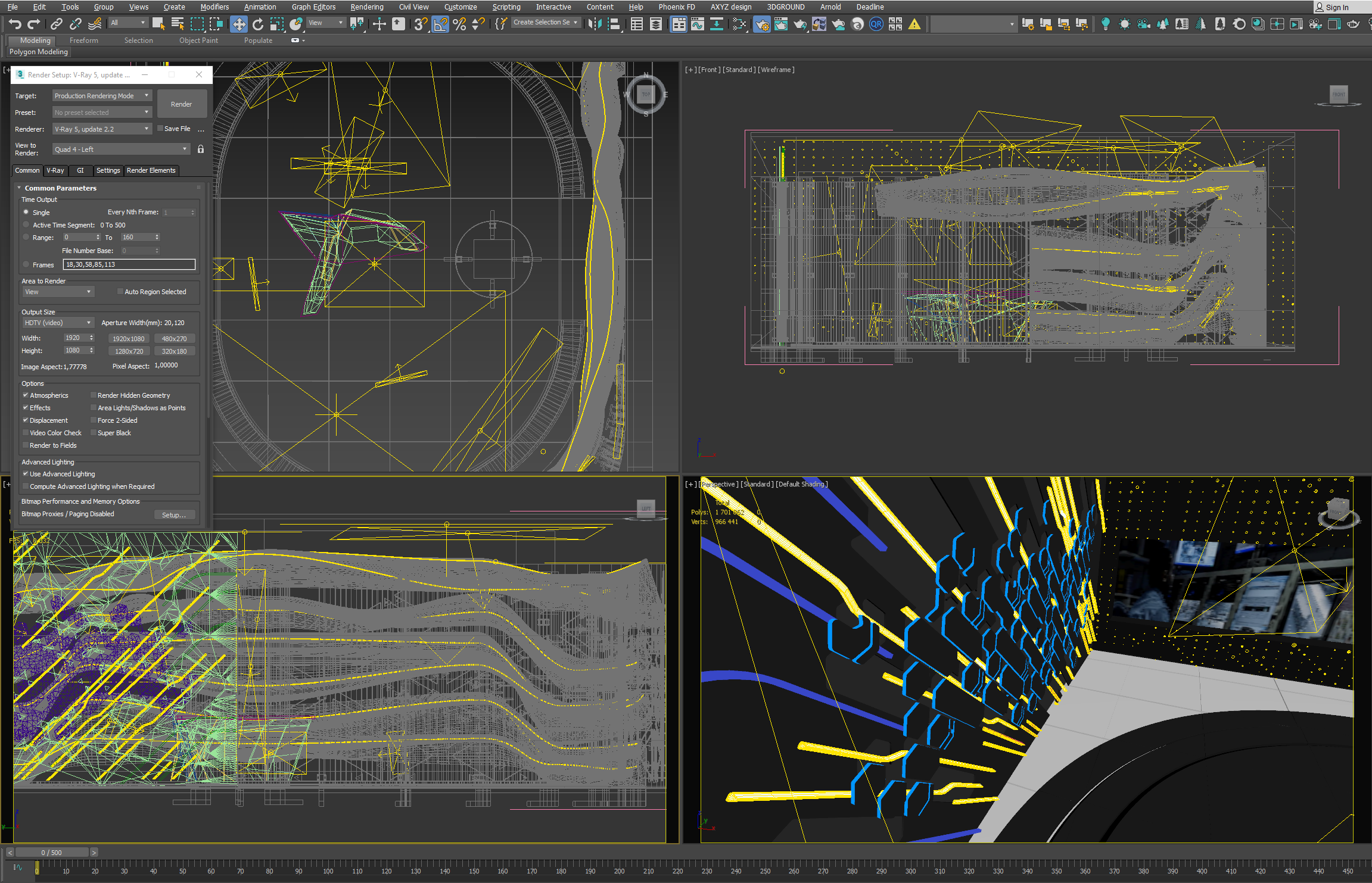Open the Curve Editor icon
The height and width of the screenshot is (883, 1372).
(697, 24)
